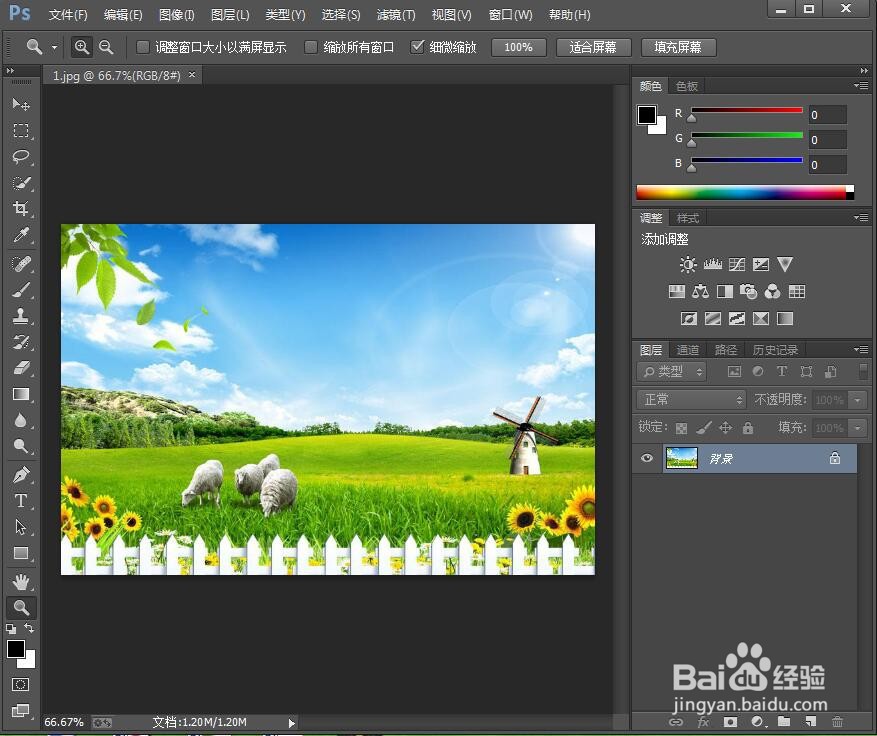Toggle lock position icon
The height and width of the screenshot is (736, 877).
click(x=725, y=428)
